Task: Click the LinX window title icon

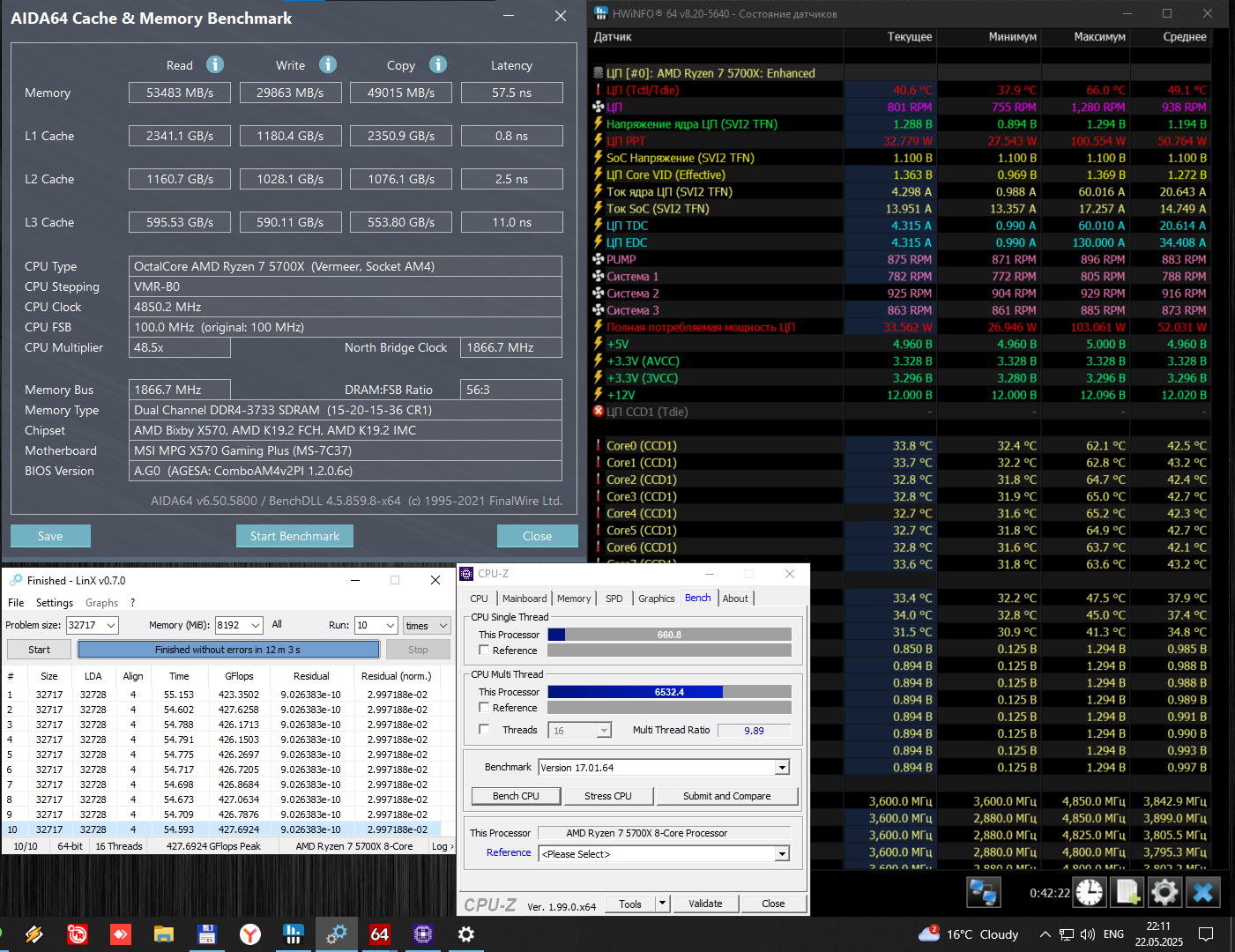Action: click(x=16, y=580)
